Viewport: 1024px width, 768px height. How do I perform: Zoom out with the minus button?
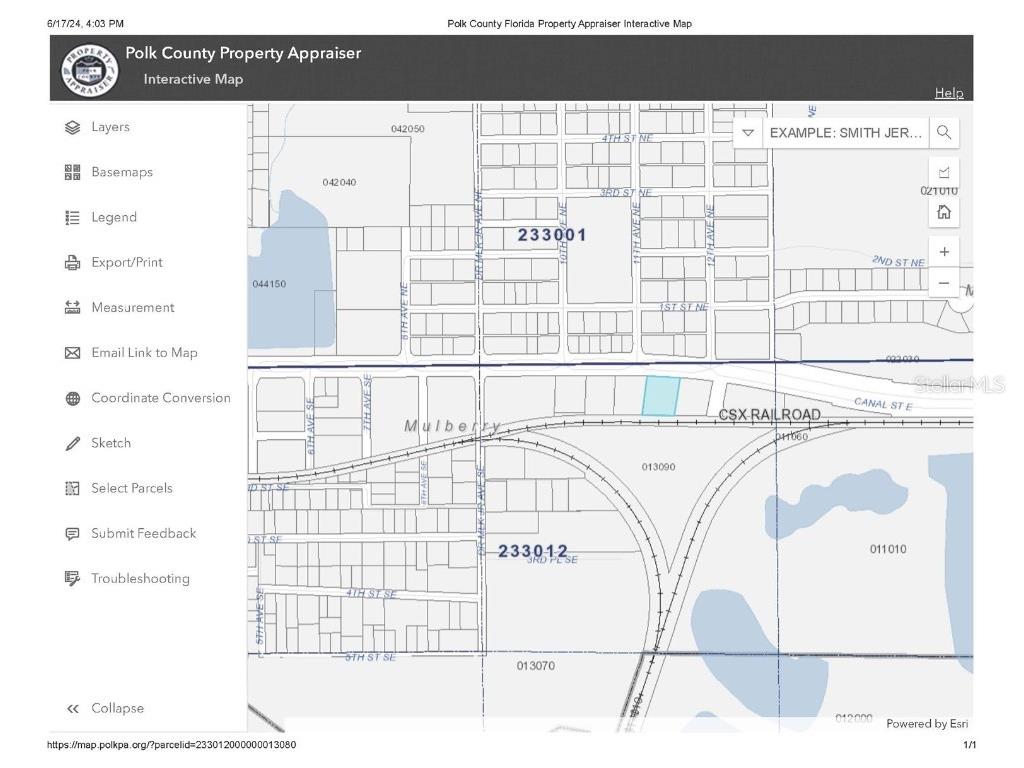[x=944, y=283]
